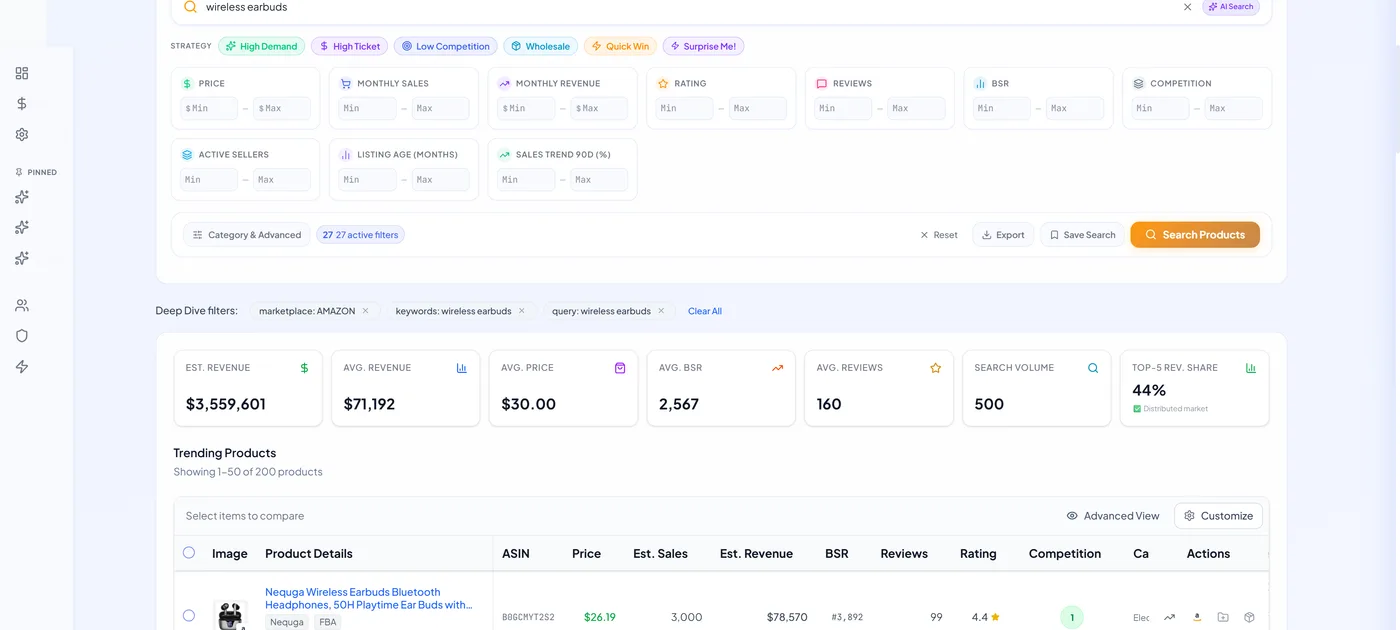1400x630 pixels.
Task: Click the Monthly Revenue Max field
Action: pos(598,108)
